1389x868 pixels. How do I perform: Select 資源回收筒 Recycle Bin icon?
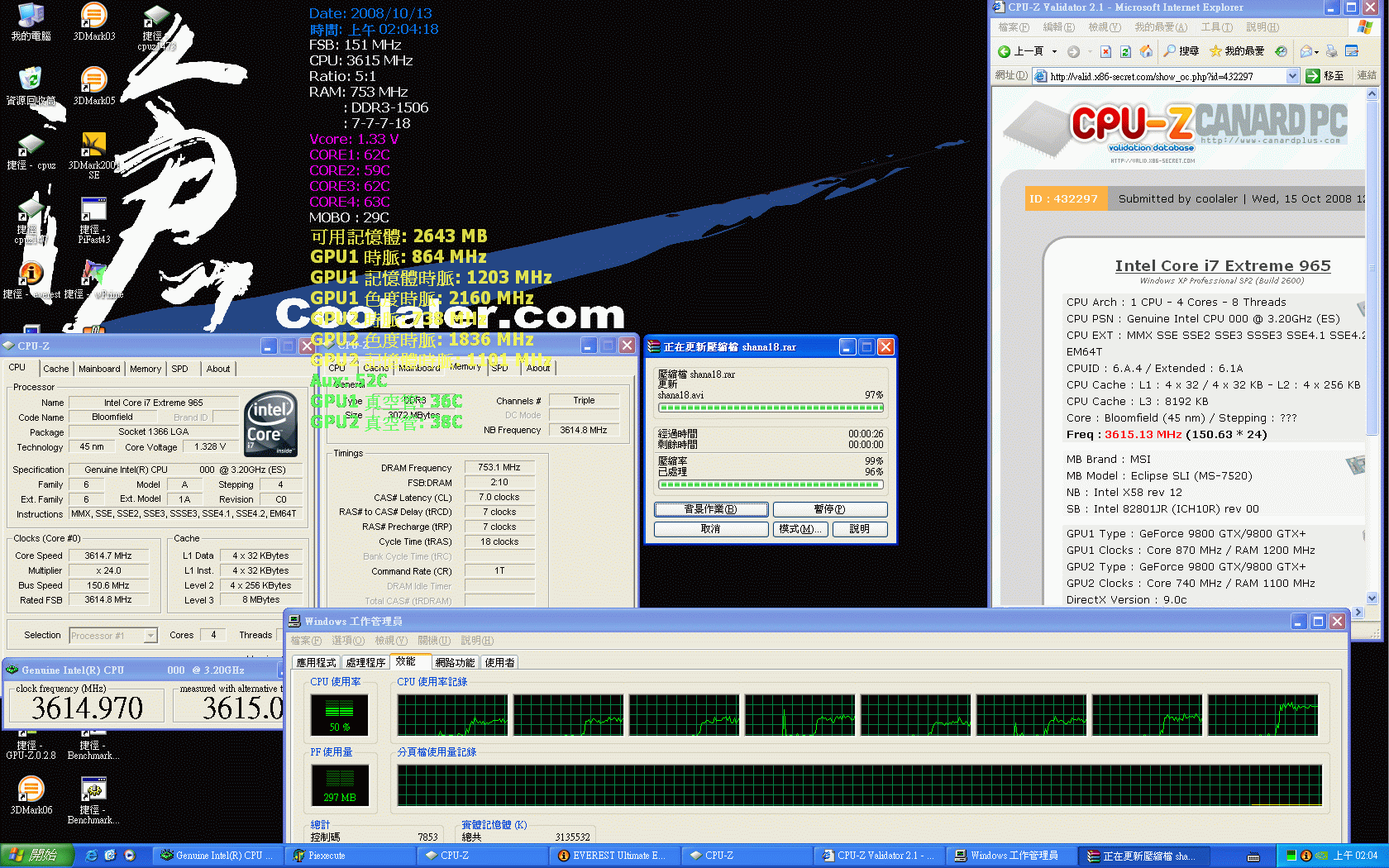(31, 87)
